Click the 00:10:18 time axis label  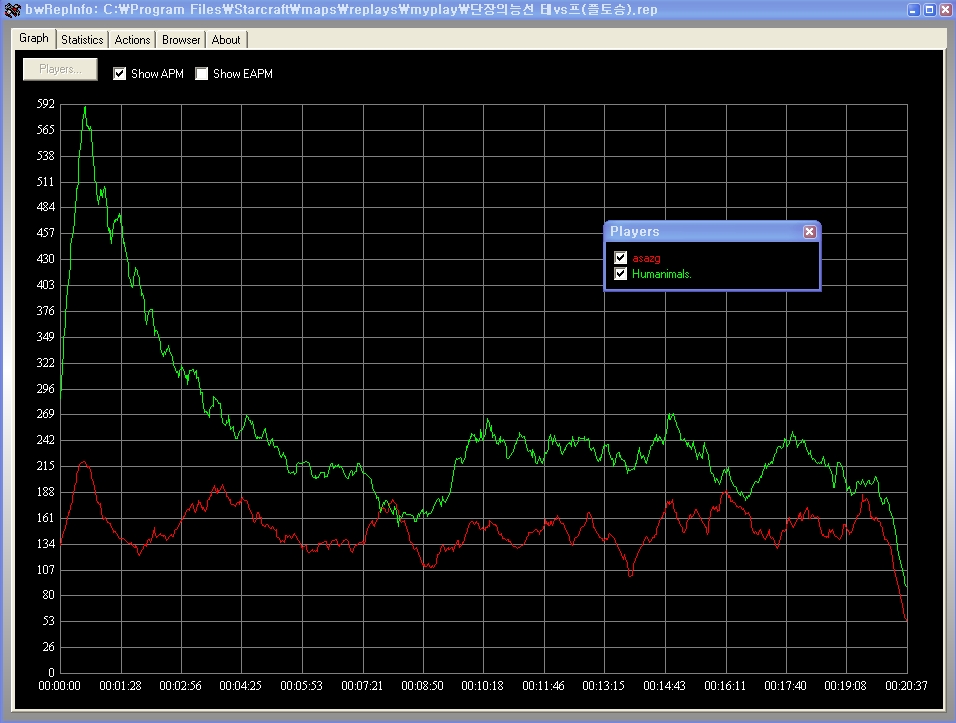(482, 686)
